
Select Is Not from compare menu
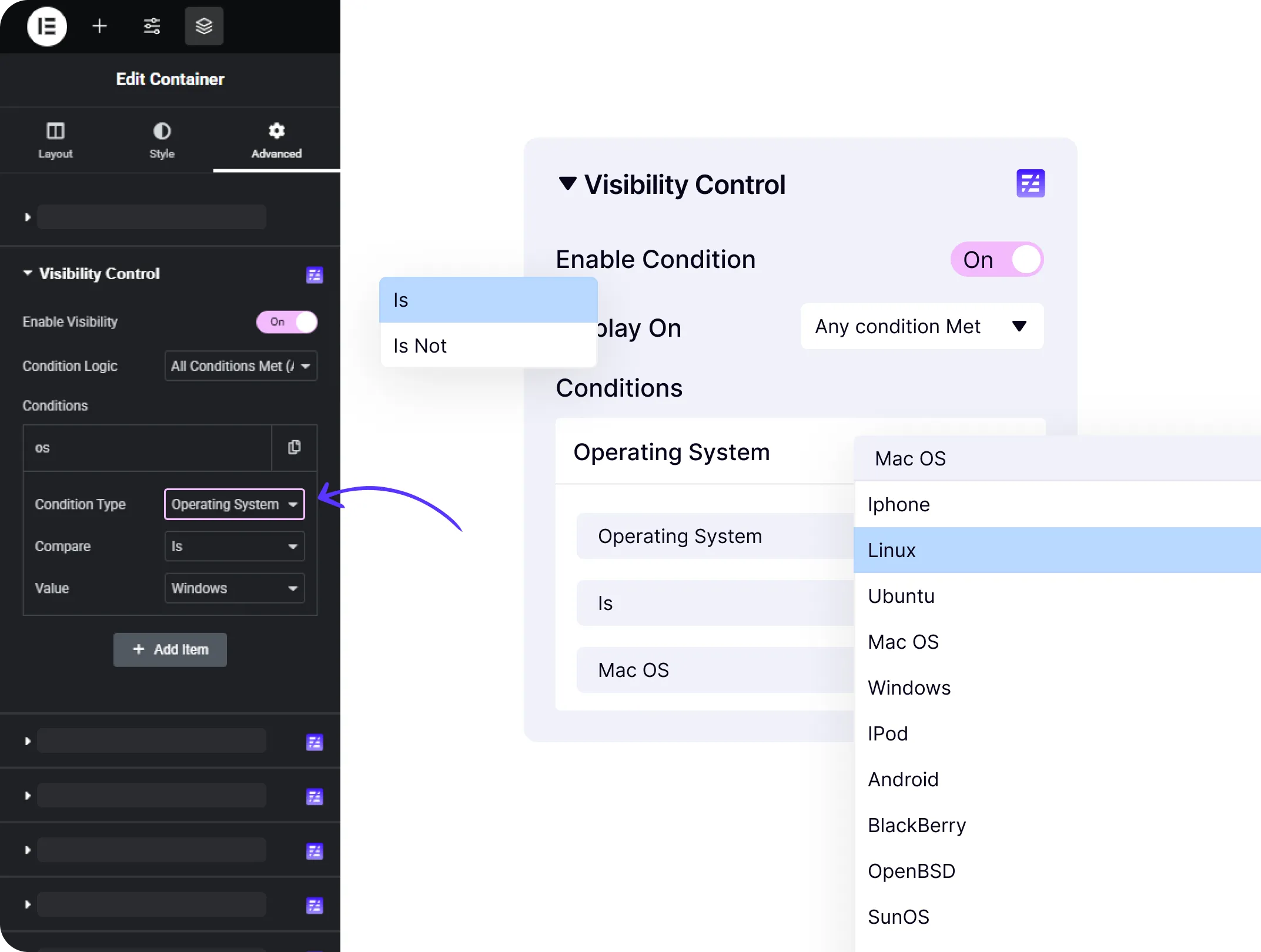pyautogui.click(x=420, y=346)
